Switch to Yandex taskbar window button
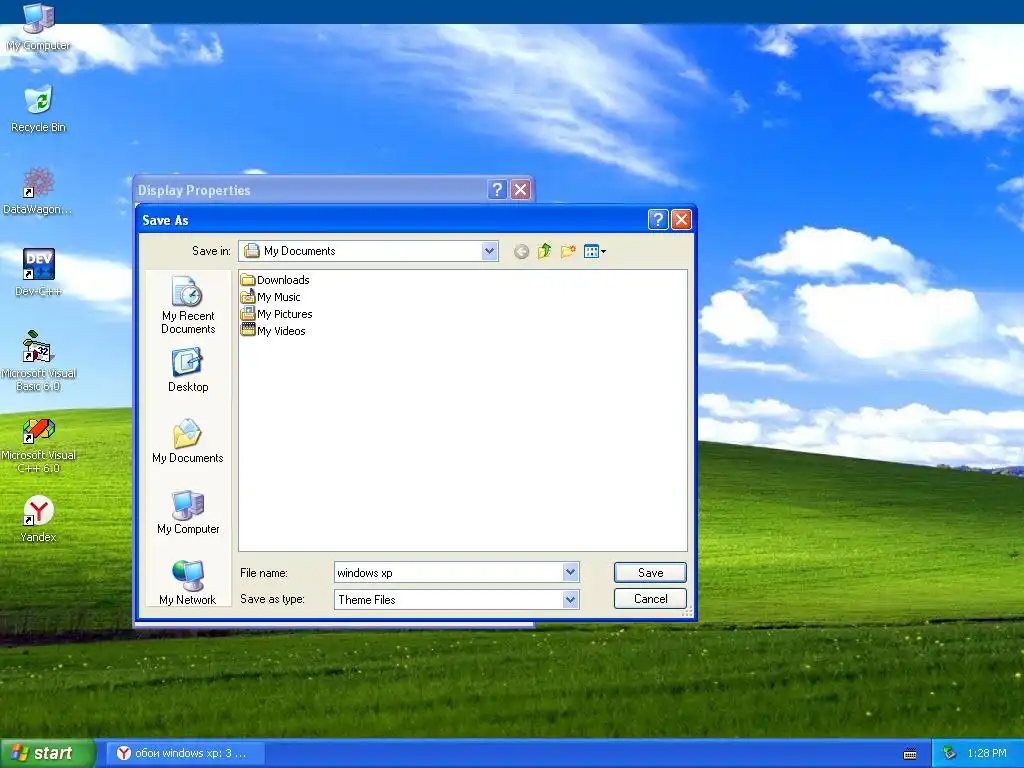 (x=185, y=753)
